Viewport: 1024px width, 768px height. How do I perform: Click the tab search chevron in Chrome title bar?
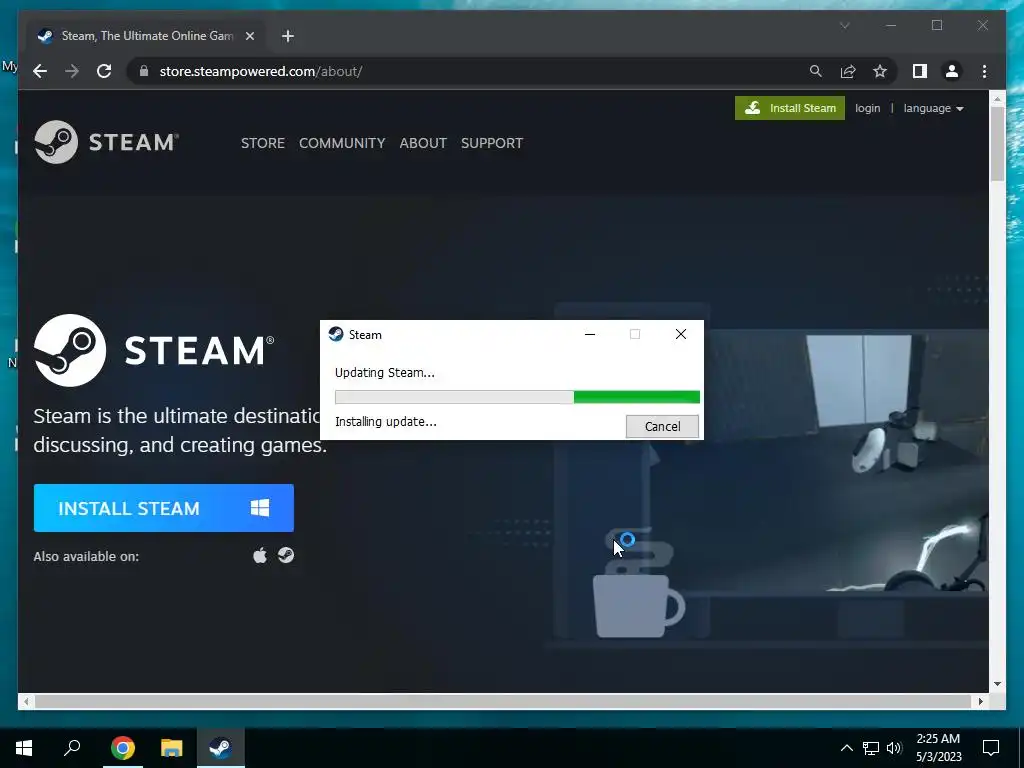pyautogui.click(x=844, y=25)
